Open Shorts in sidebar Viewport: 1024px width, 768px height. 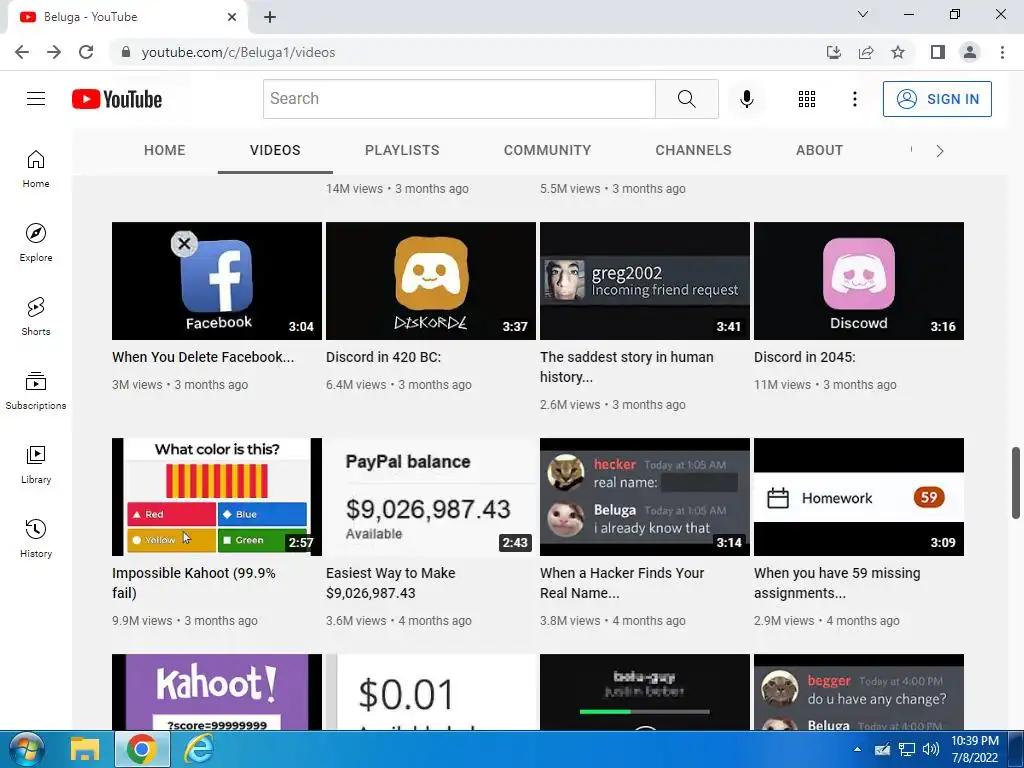click(36, 316)
